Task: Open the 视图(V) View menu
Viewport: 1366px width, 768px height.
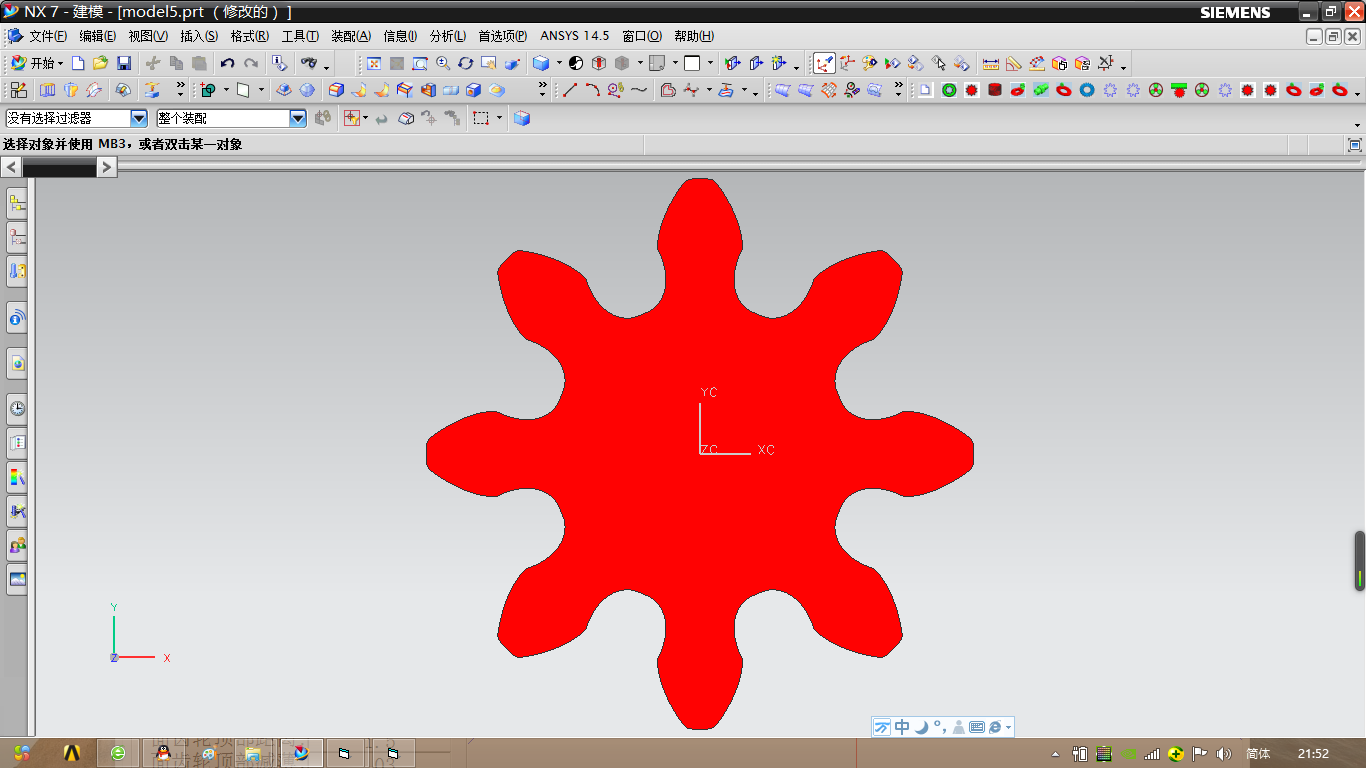Action: 148,36
